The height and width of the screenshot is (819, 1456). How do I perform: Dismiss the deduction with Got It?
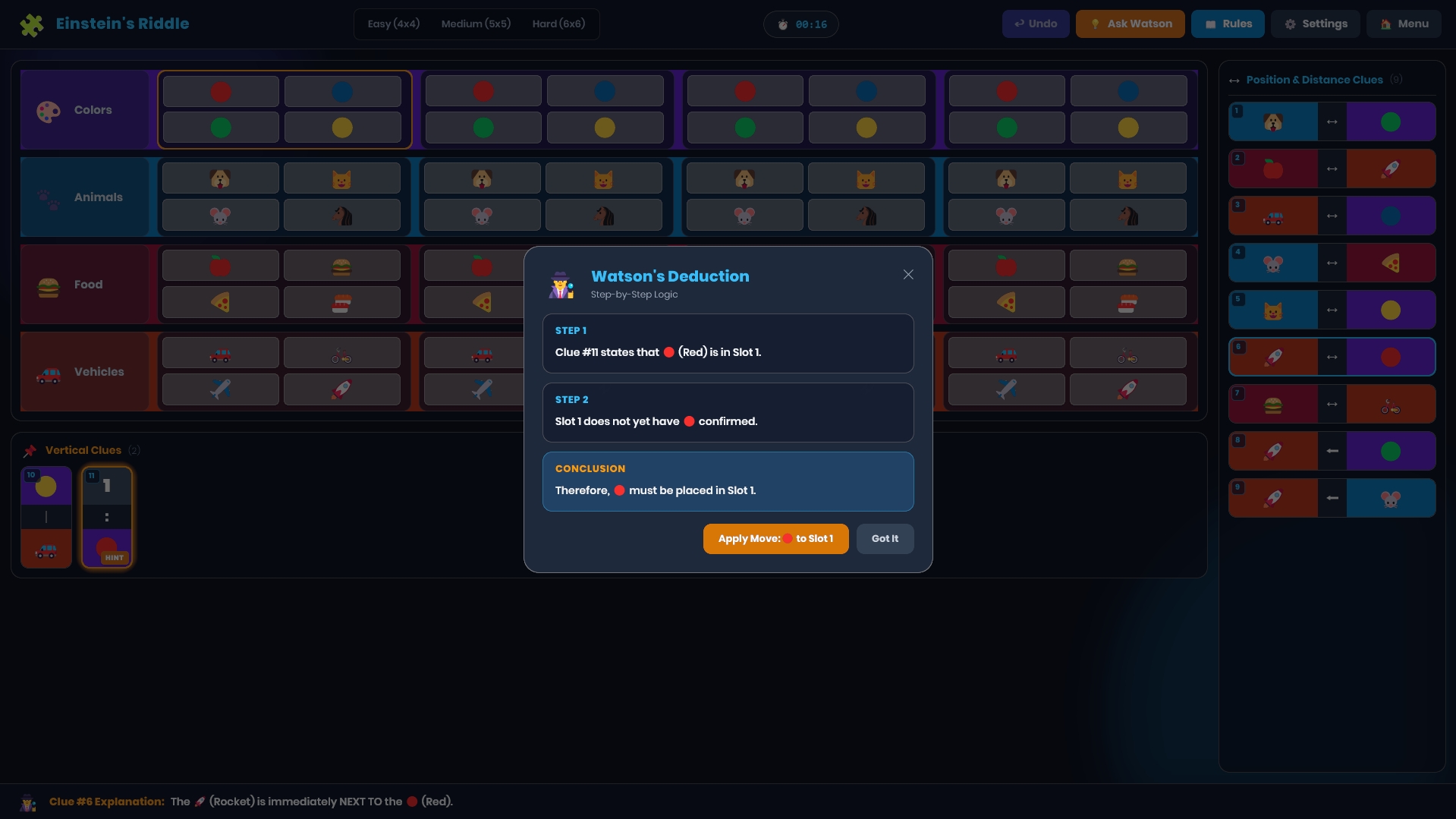[885, 539]
